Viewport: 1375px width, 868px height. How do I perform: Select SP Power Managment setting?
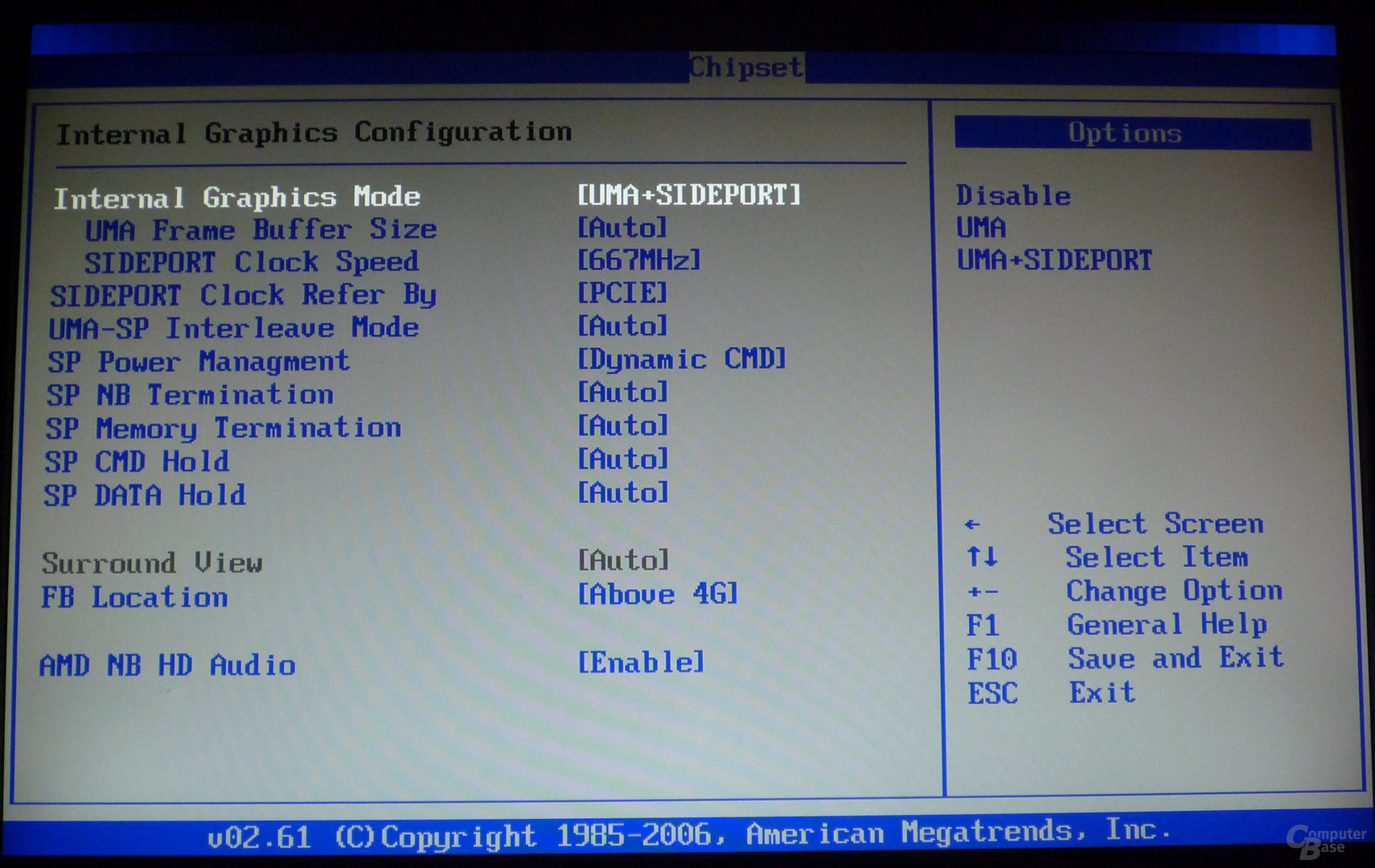[199, 362]
